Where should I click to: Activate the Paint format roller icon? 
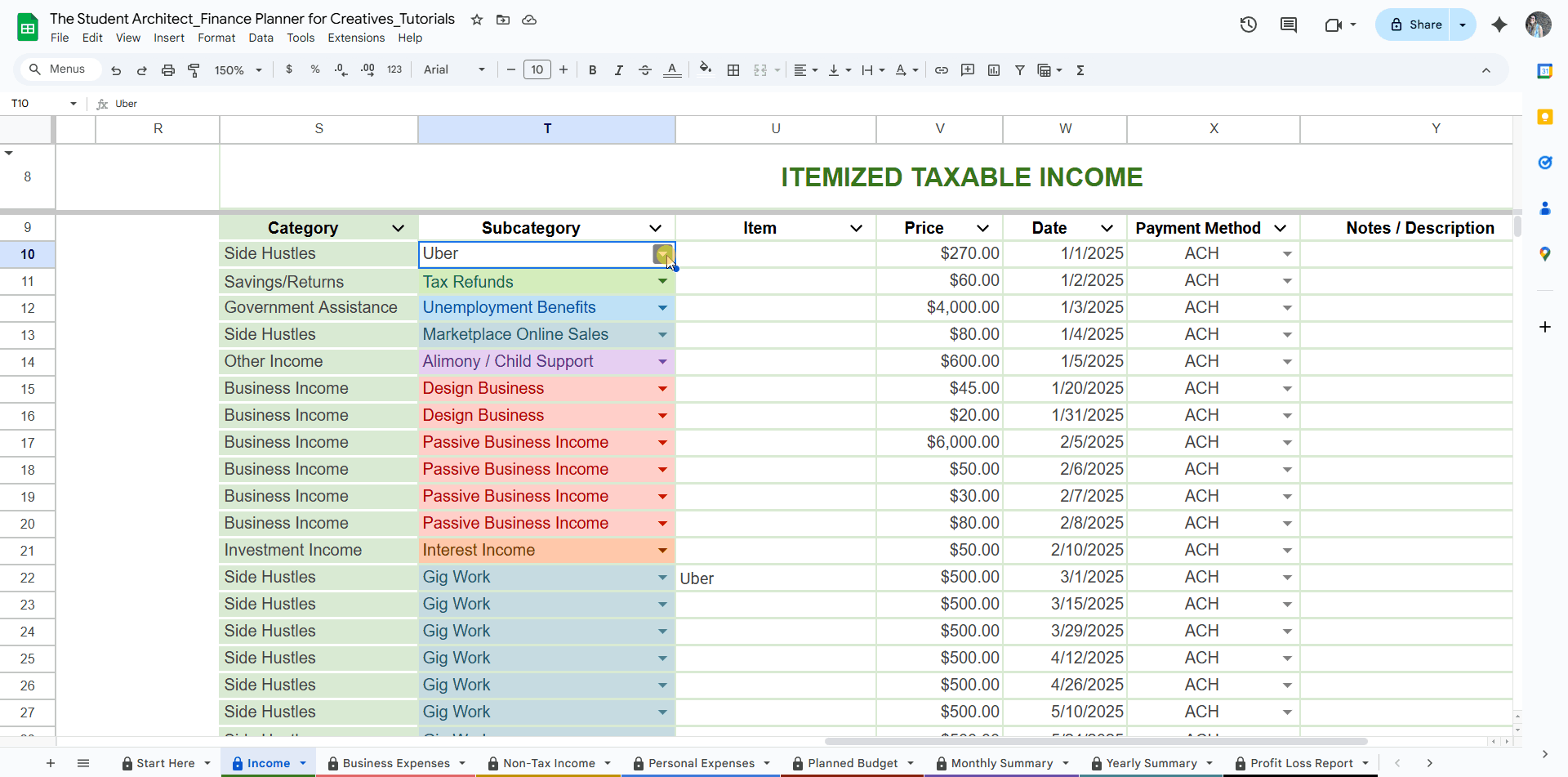194,70
